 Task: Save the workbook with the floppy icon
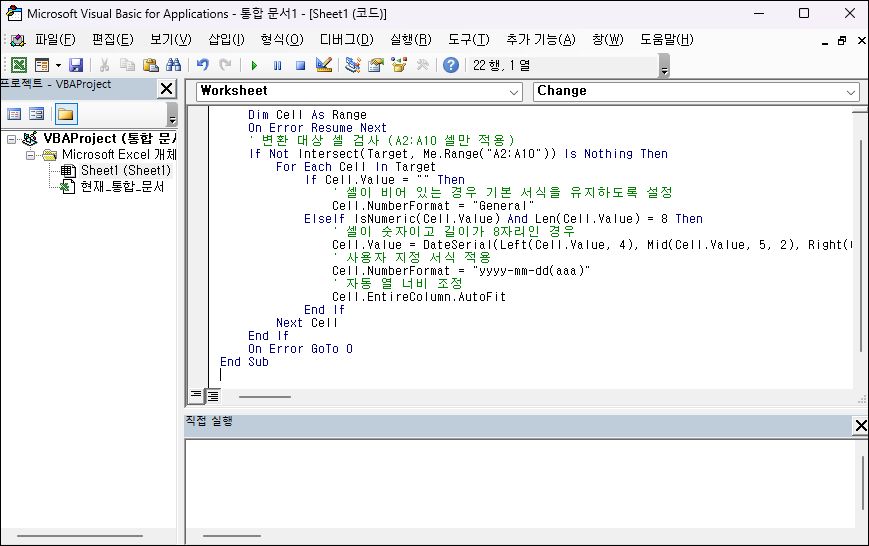click(x=76, y=65)
